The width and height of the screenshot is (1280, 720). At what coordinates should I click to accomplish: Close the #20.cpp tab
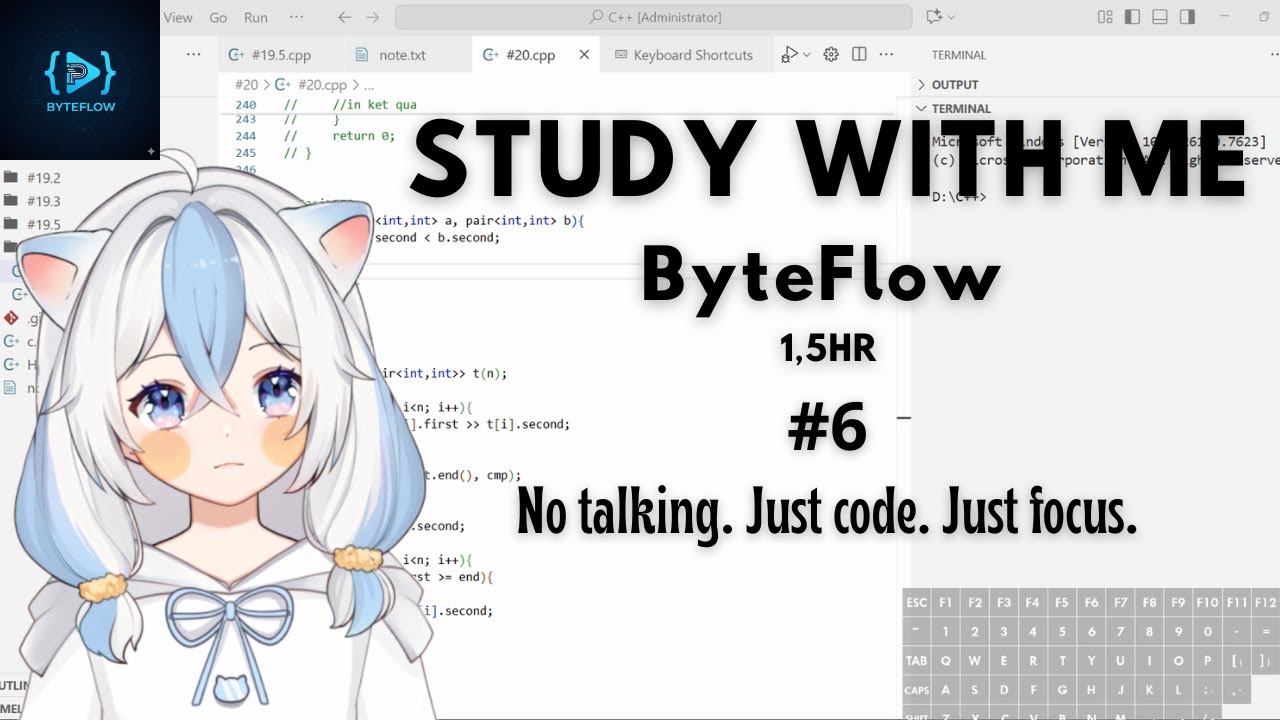(584, 55)
